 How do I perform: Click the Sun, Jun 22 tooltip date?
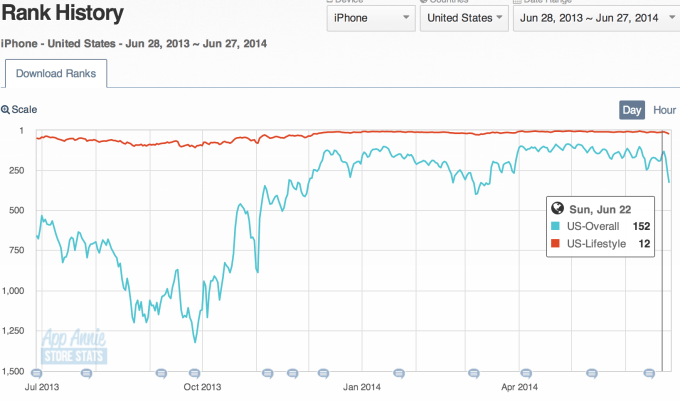pos(599,209)
